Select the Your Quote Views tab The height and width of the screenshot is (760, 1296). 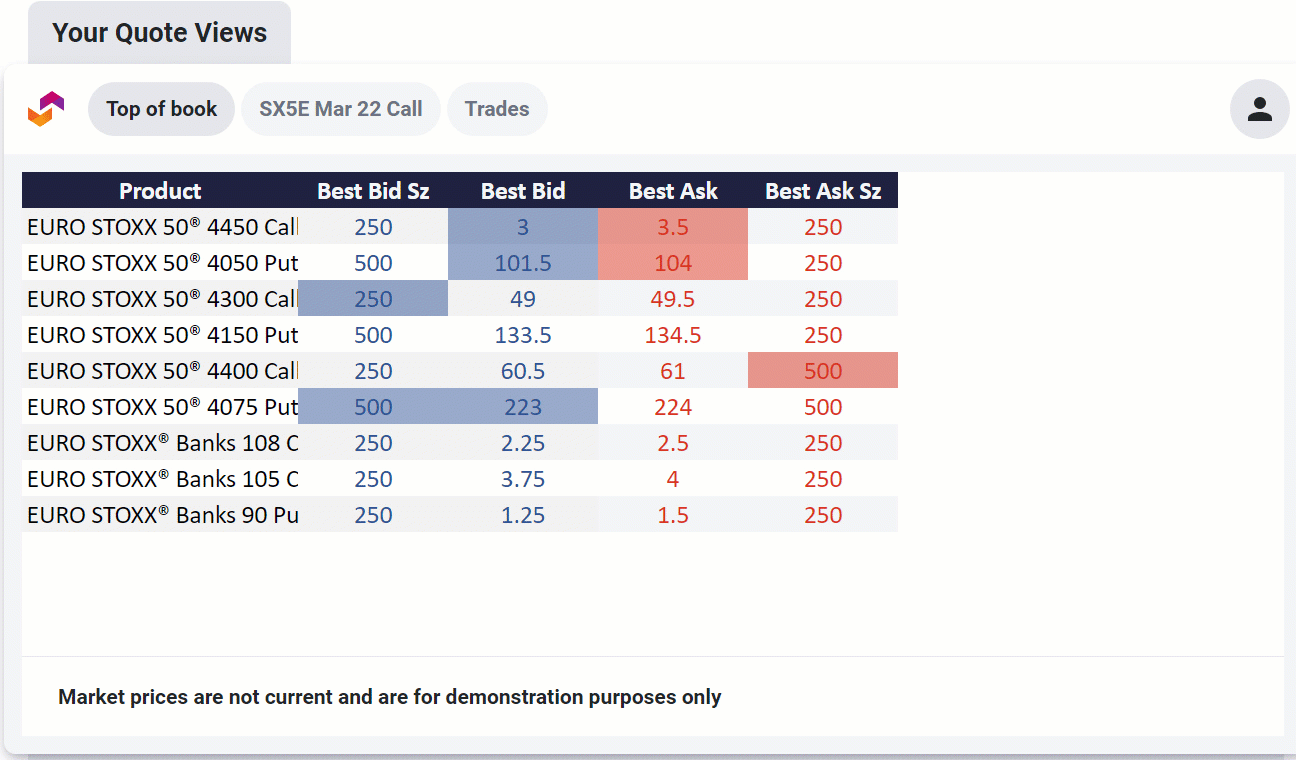click(159, 33)
